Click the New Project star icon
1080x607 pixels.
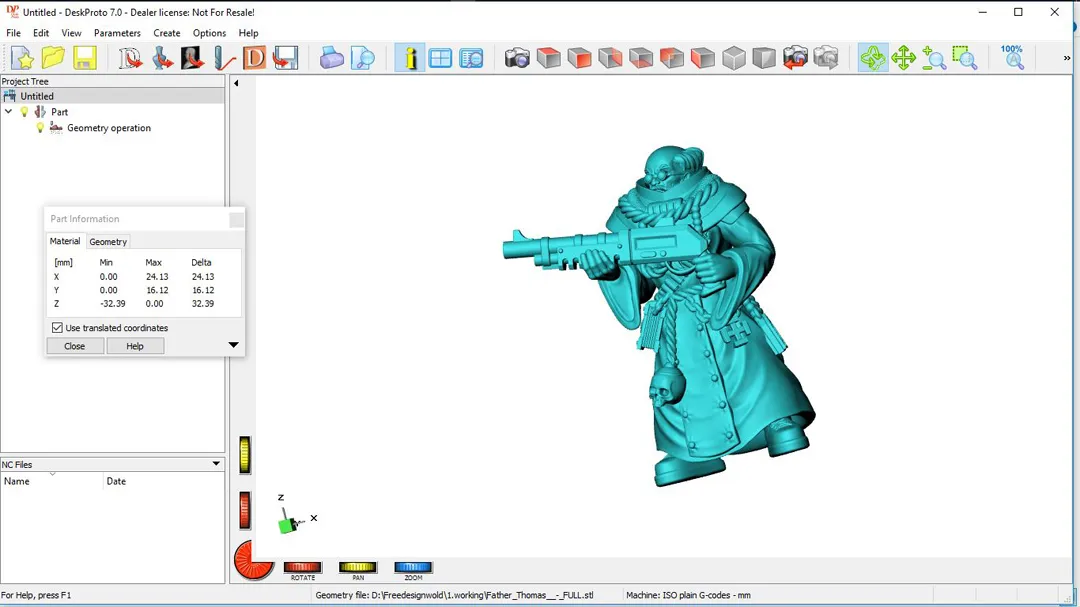coord(22,59)
